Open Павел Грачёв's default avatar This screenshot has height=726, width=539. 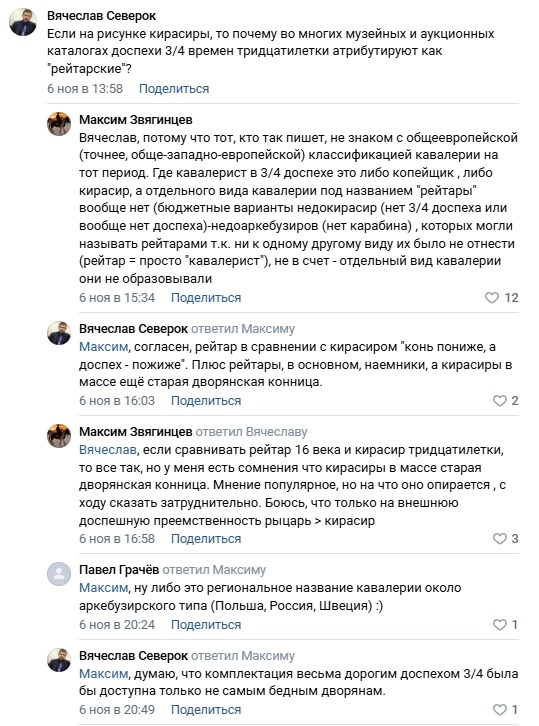tap(59, 574)
